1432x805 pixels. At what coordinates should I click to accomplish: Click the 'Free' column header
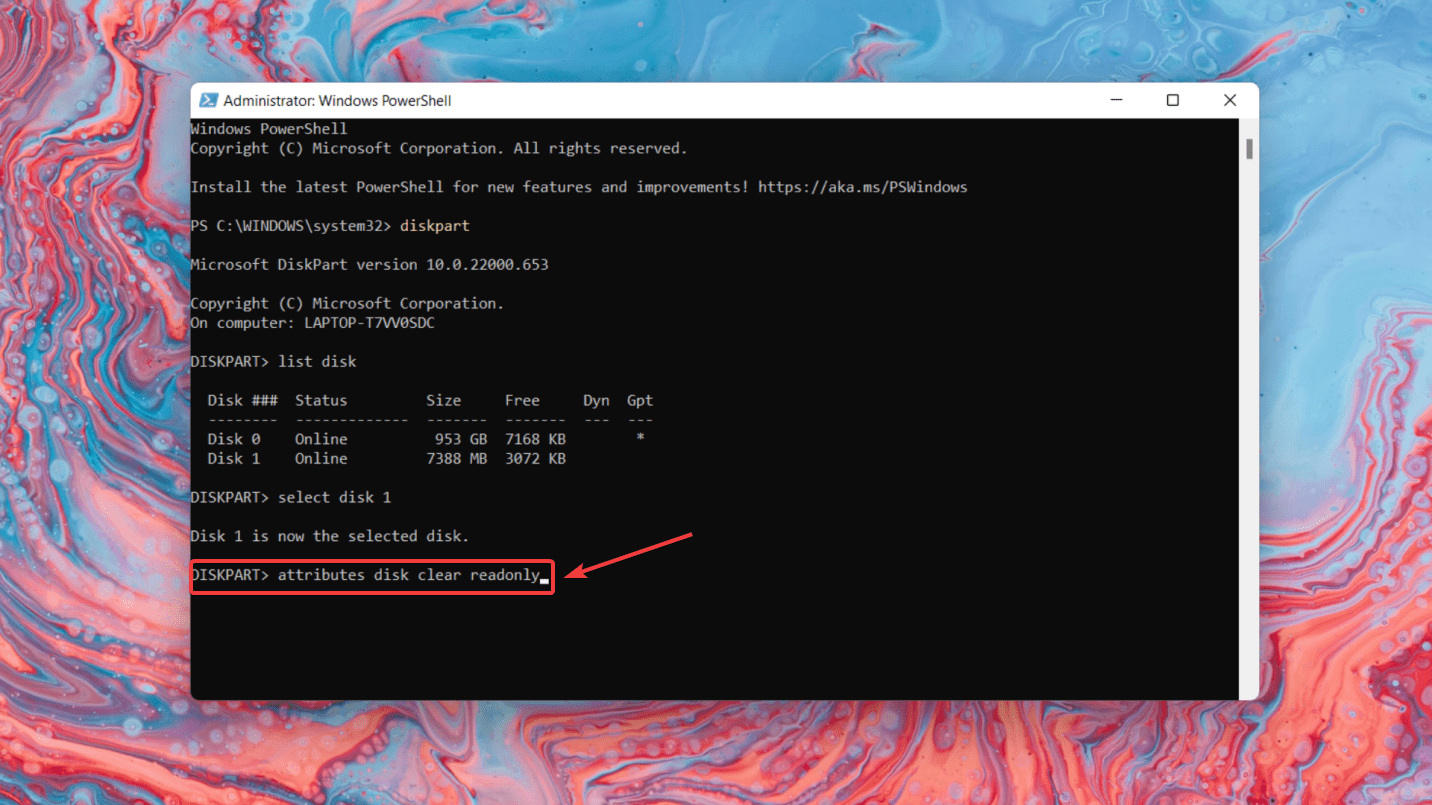[522, 400]
